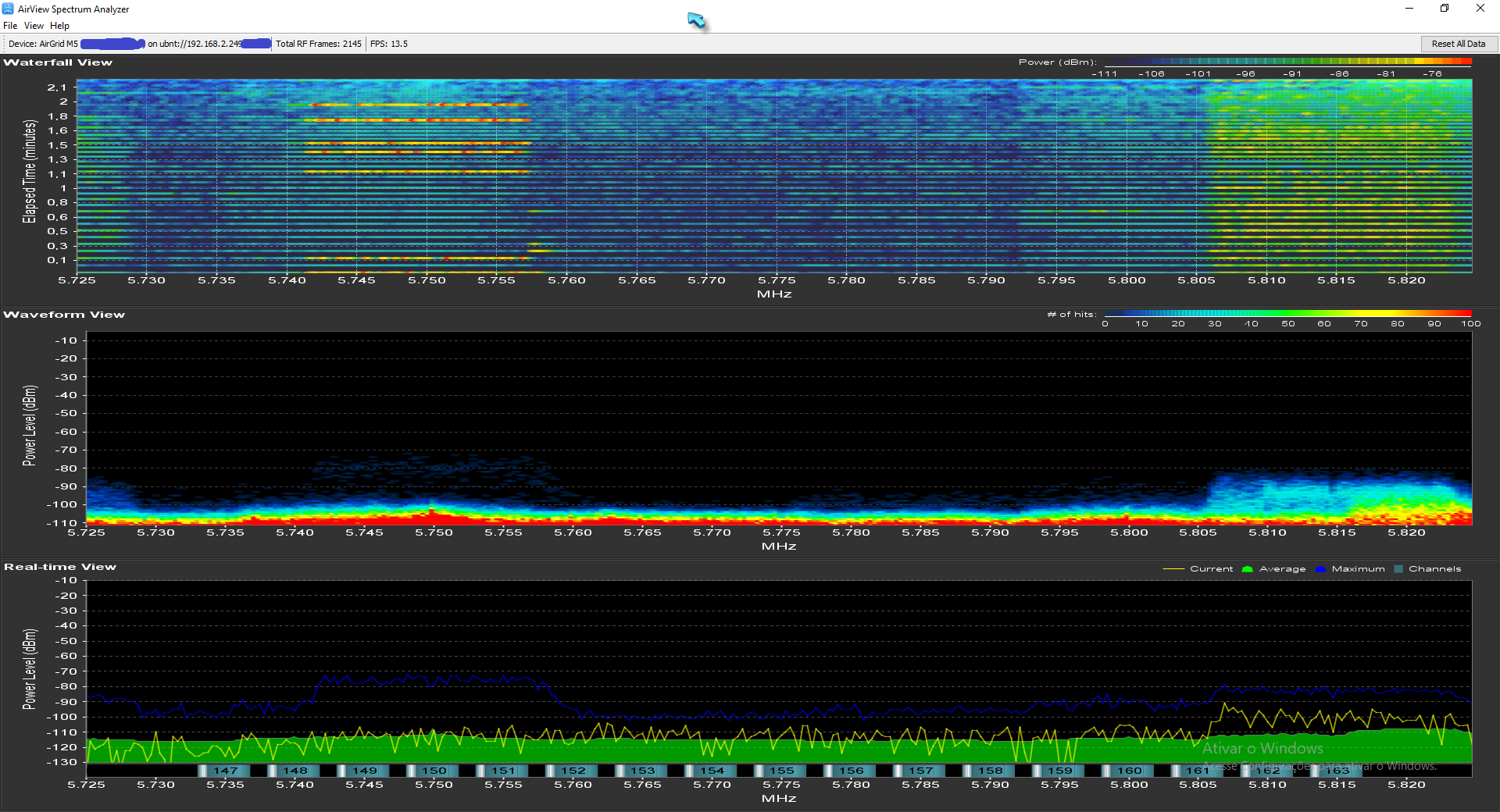
Task: Click the green Average legend icon
Action: coord(1247,569)
